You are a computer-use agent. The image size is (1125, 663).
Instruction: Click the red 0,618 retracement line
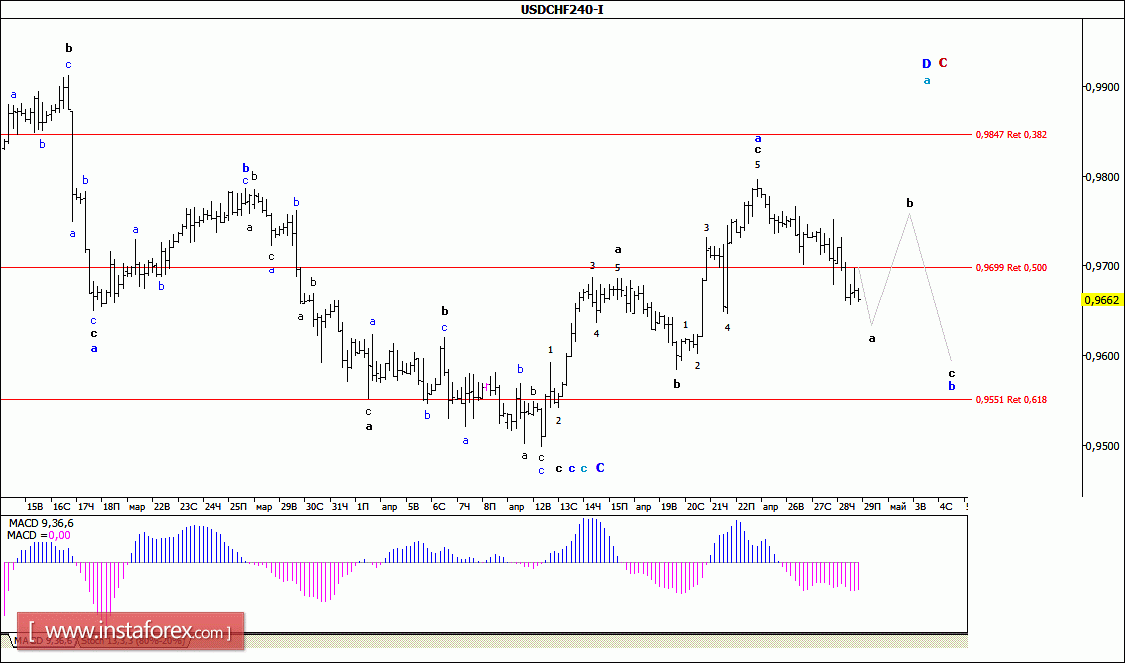coord(488,400)
